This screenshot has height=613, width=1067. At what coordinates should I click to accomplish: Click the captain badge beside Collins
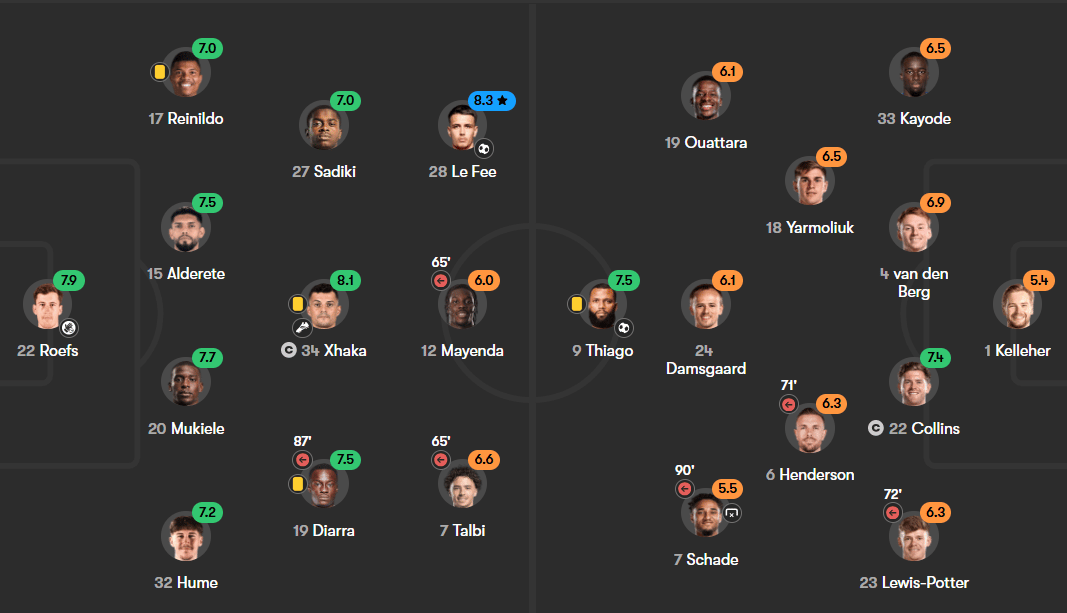pos(876,428)
